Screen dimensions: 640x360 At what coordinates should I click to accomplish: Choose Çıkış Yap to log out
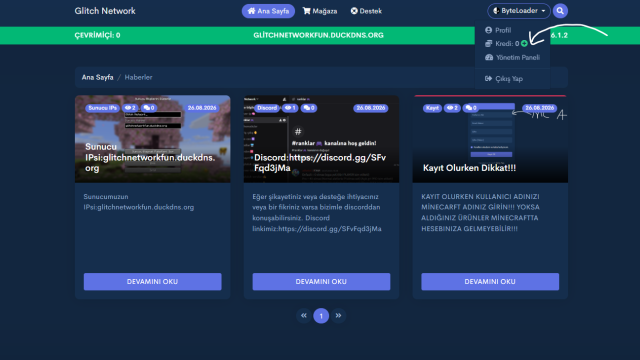click(x=504, y=79)
